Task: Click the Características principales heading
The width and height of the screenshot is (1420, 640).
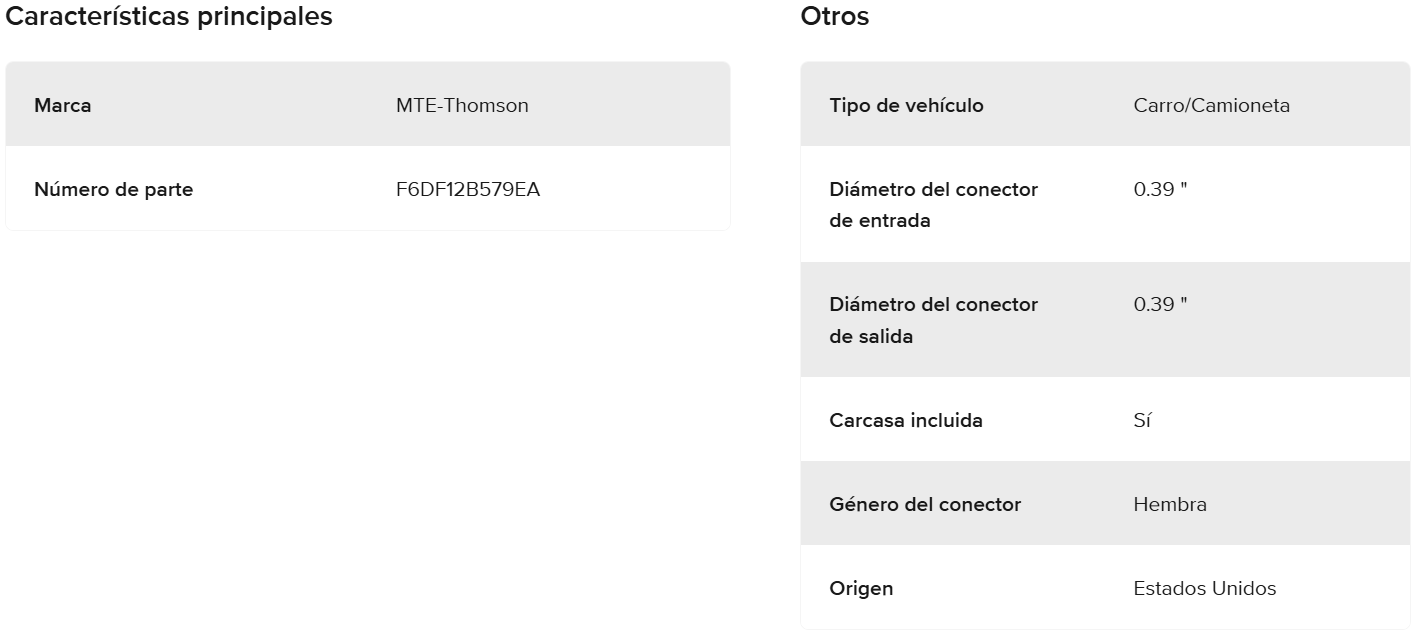Action: tap(169, 17)
